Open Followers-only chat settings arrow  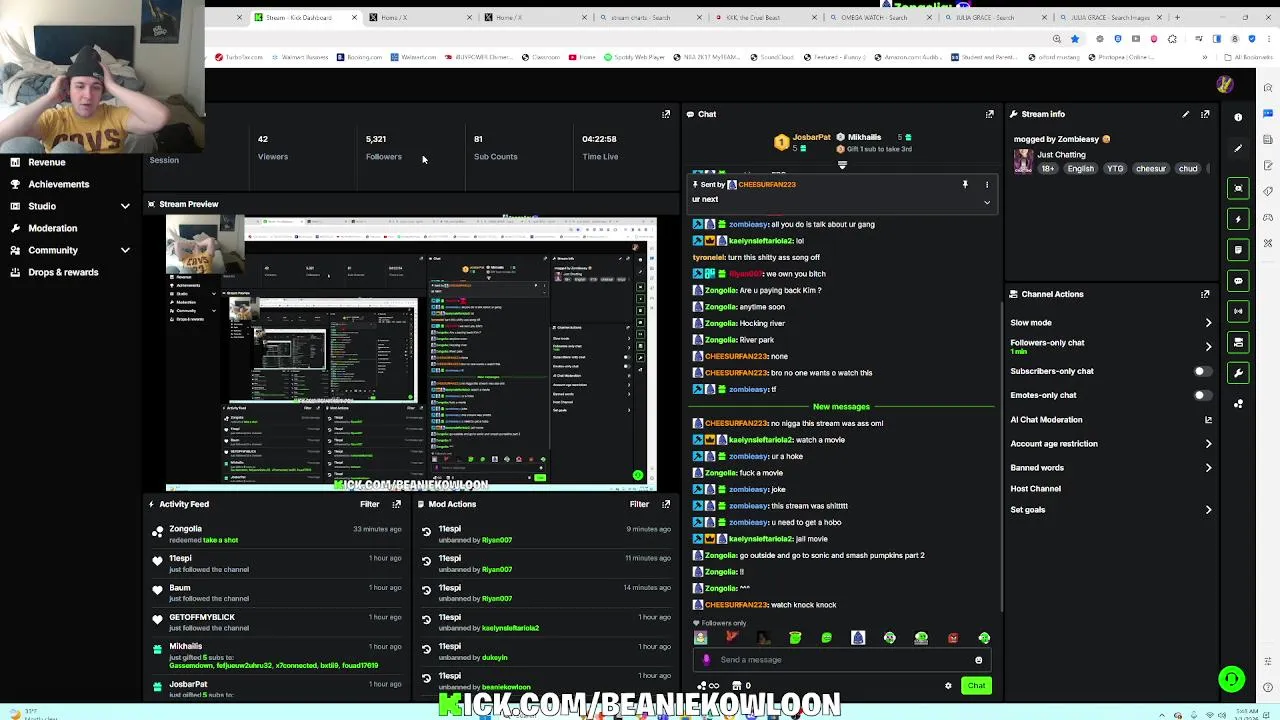click(x=1208, y=347)
